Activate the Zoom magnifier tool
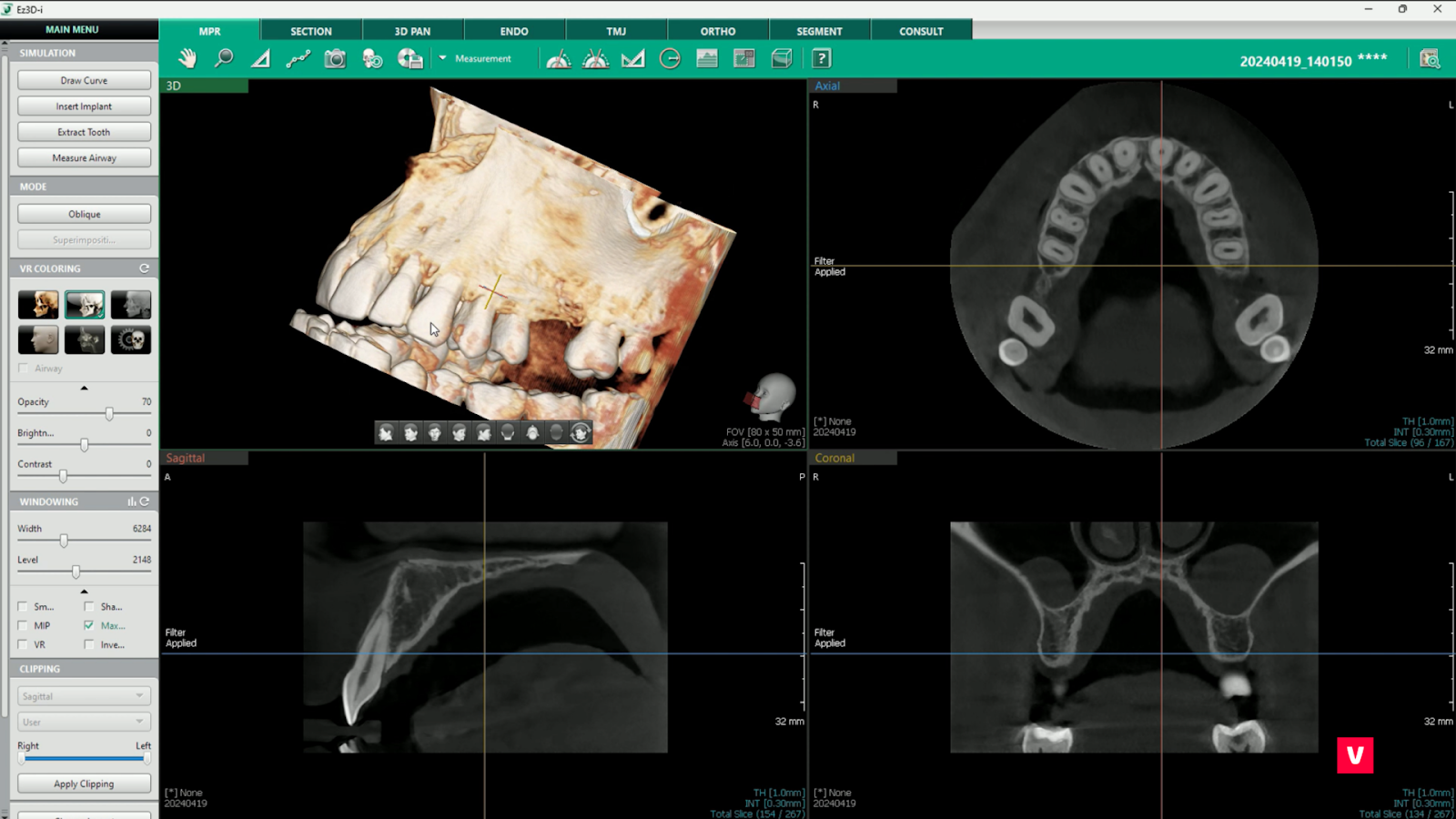Image resolution: width=1456 pixels, height=819 pixels. click(224, 59)
